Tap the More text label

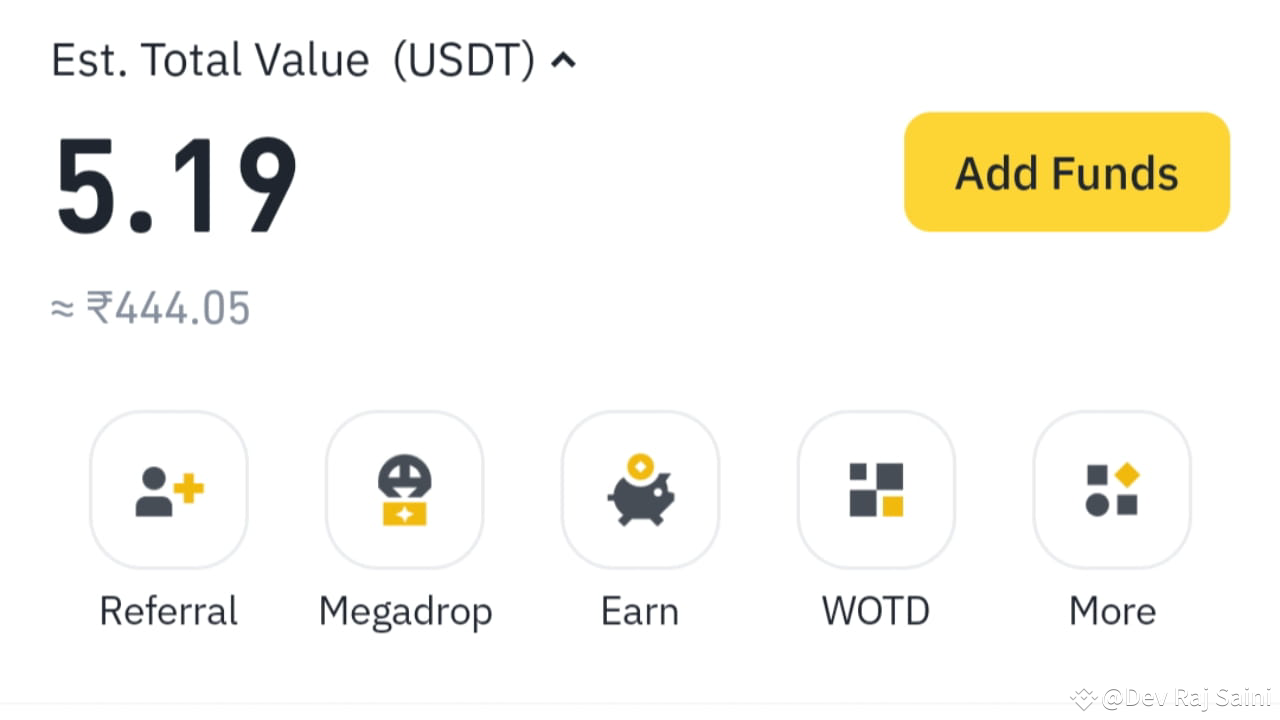[1112, 611]
